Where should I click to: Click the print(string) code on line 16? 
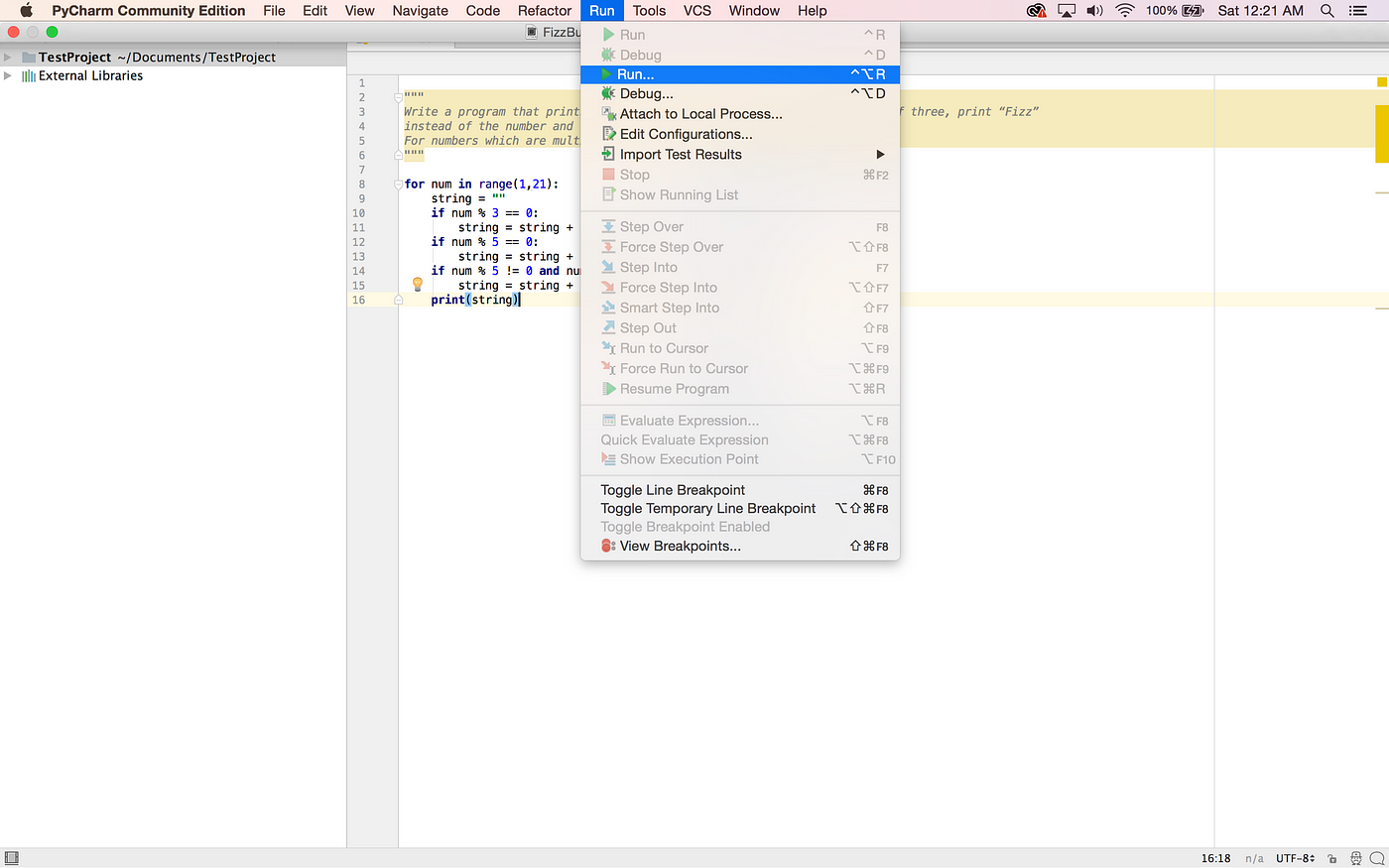(x=475, y=300)
